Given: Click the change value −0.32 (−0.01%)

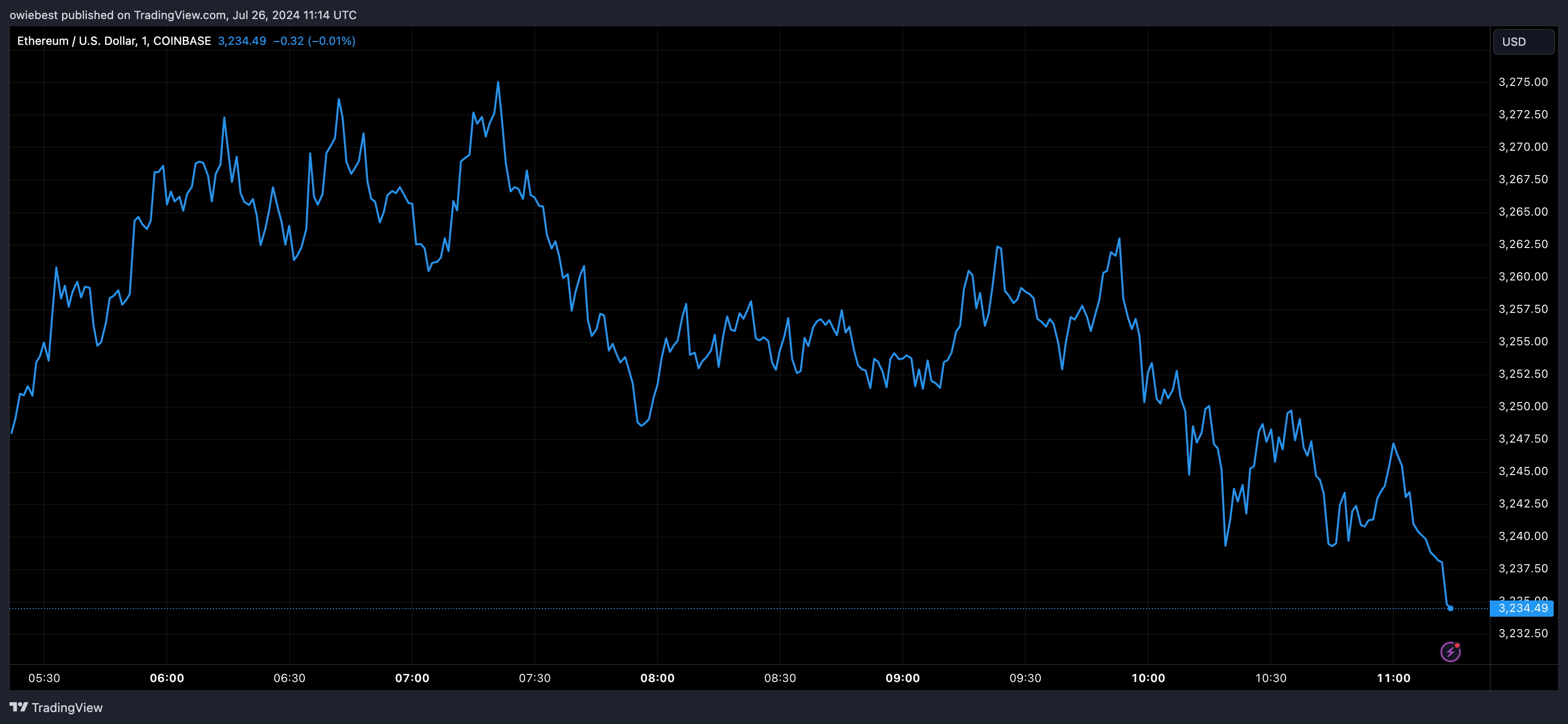Looking at the screenshot, I should click(x=314, y=41).
